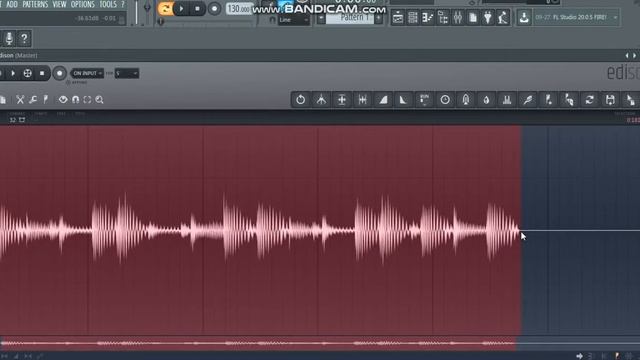The height and width of the screenshot is (360, 640).
Task: Click the content download icon
Action: tap(524, 18)
